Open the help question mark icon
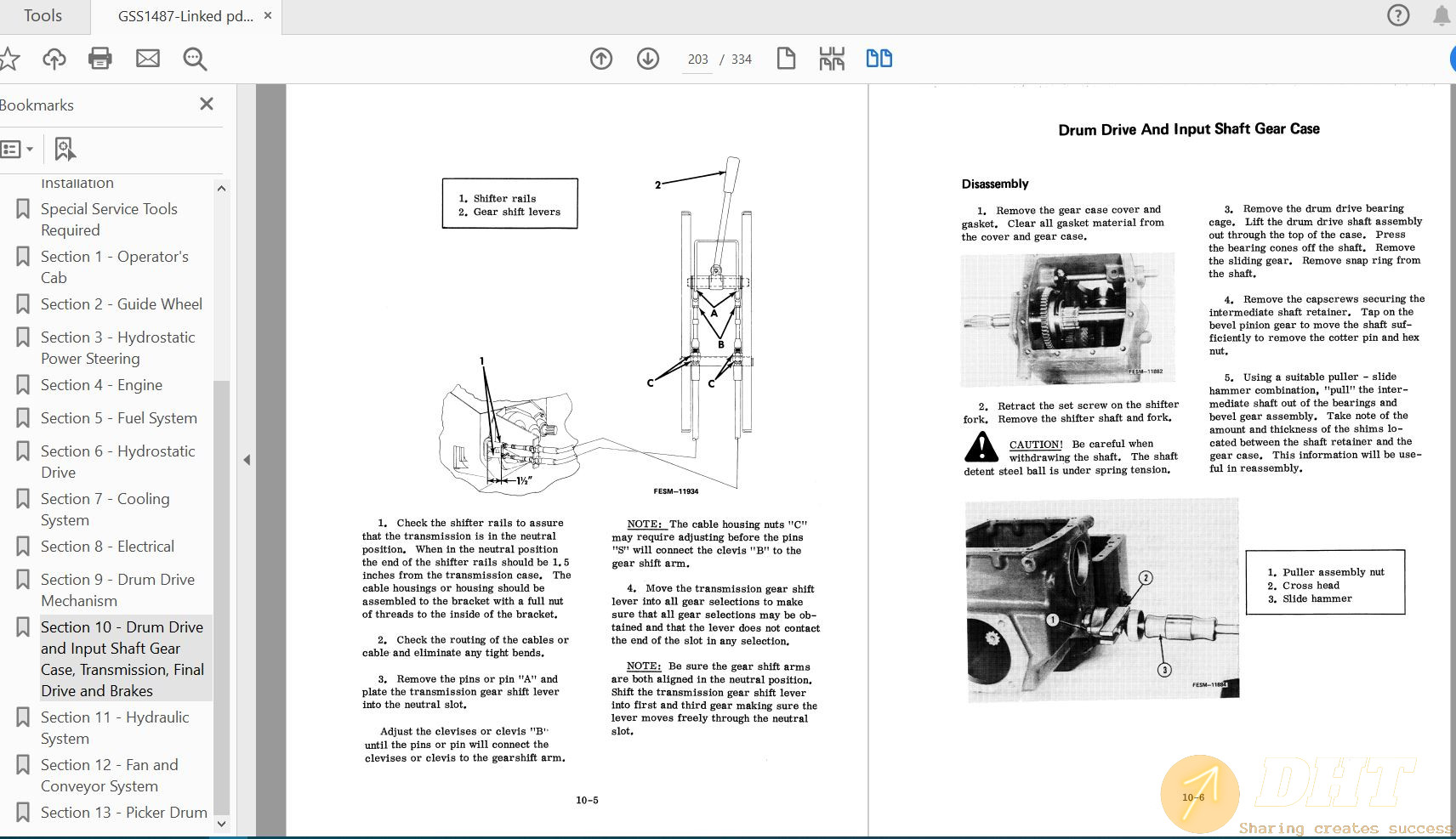 (x=1397, y=15)
